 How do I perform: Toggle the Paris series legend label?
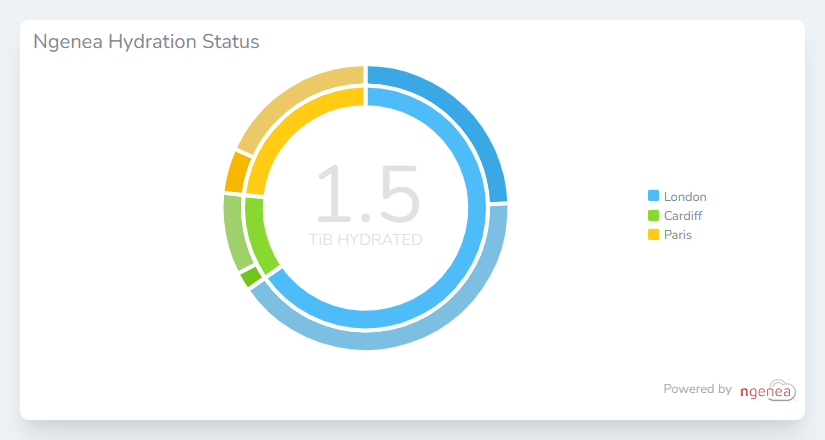pos(677,235)
